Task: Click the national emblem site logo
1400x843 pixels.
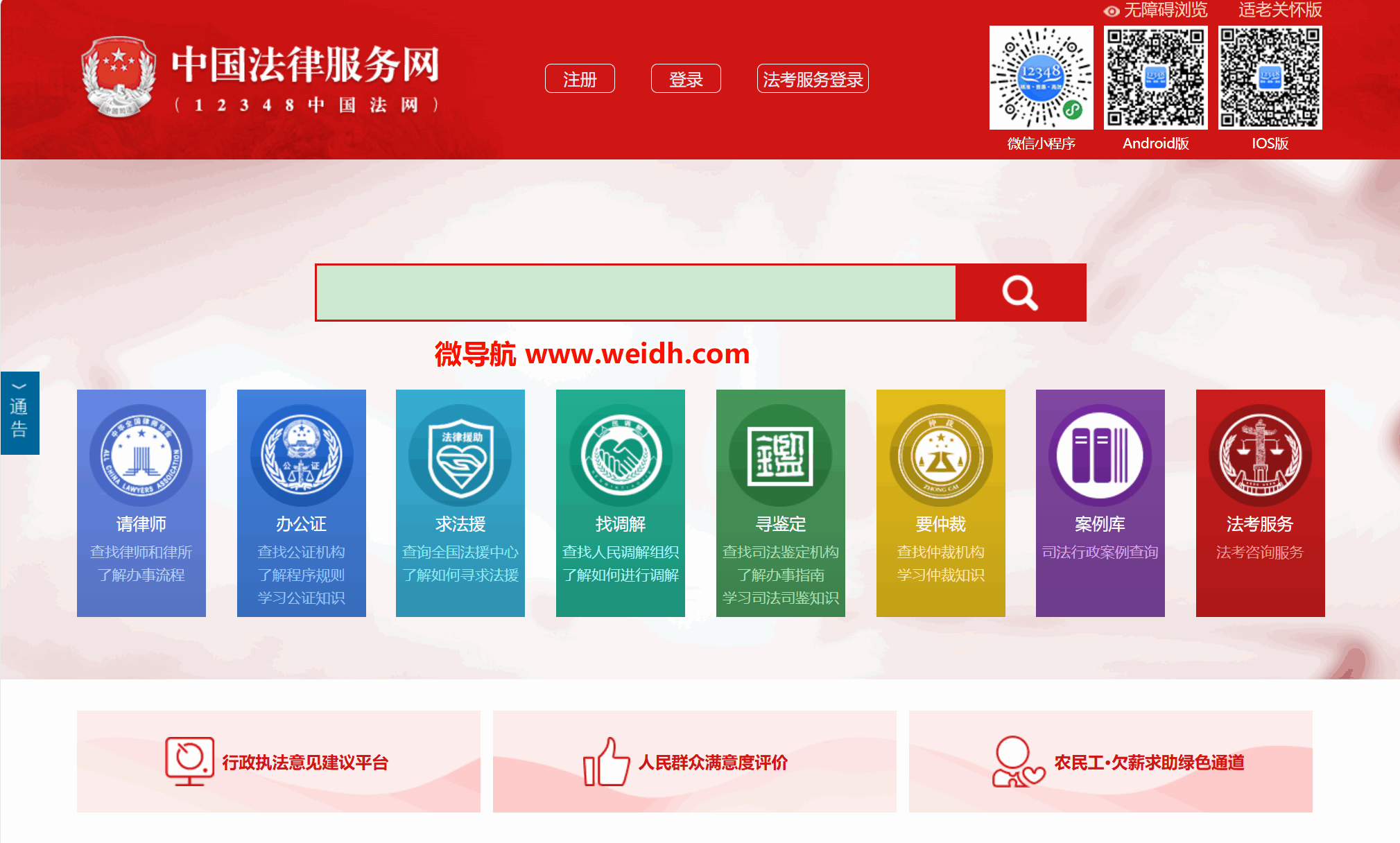Action: click(119, 76)
